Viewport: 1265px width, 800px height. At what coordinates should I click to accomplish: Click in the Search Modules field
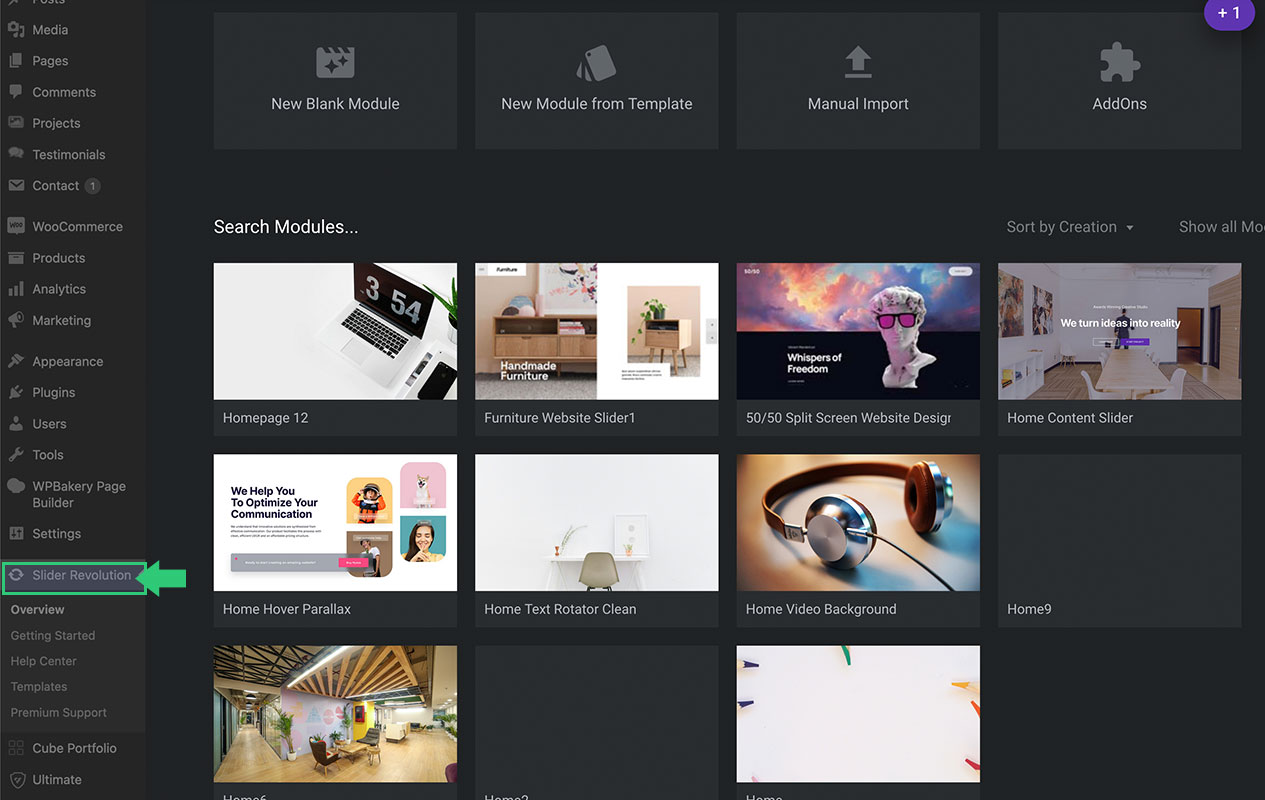coord(286,227)
